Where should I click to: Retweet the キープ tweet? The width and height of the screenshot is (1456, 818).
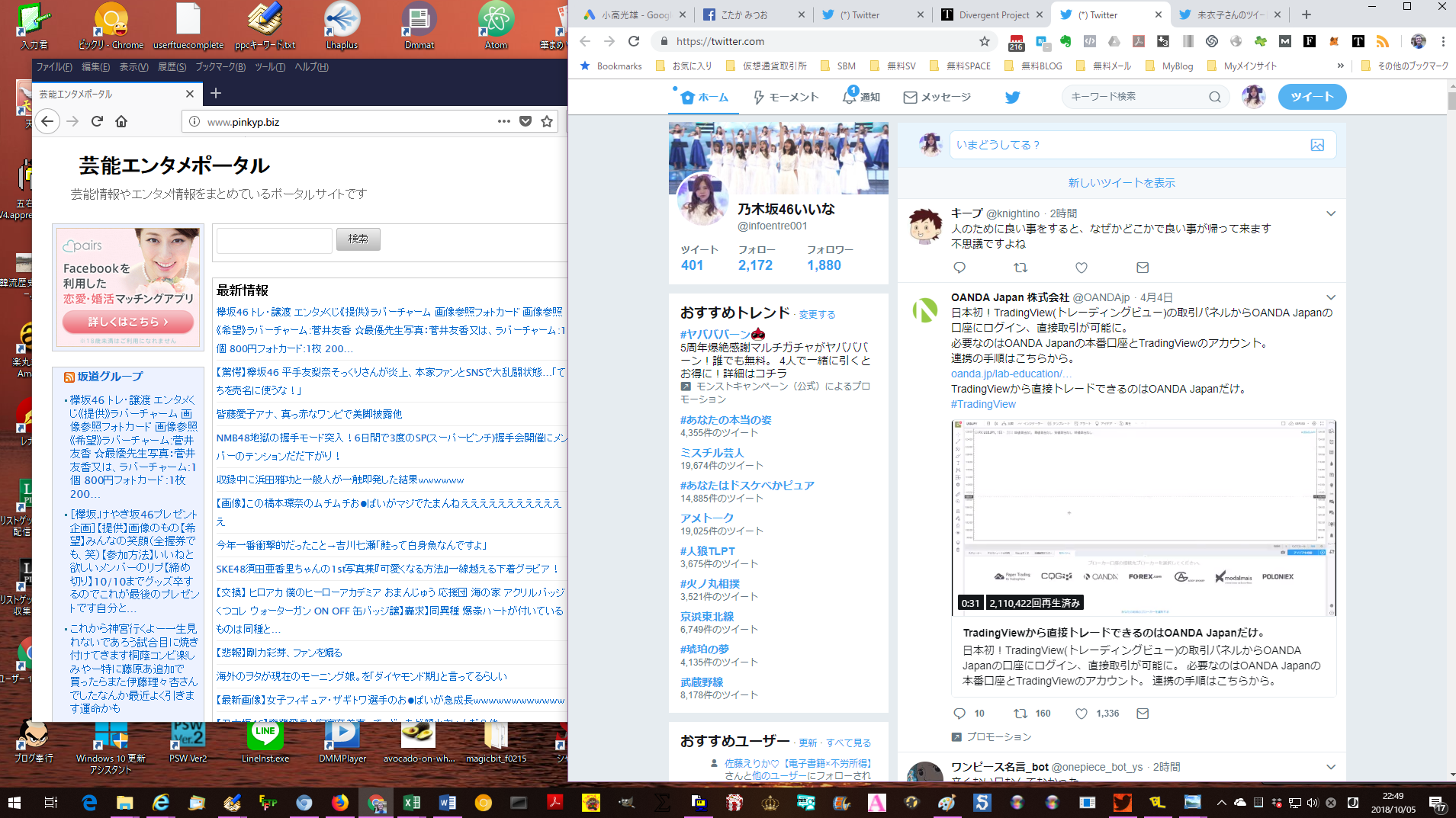click(1020, 268)
